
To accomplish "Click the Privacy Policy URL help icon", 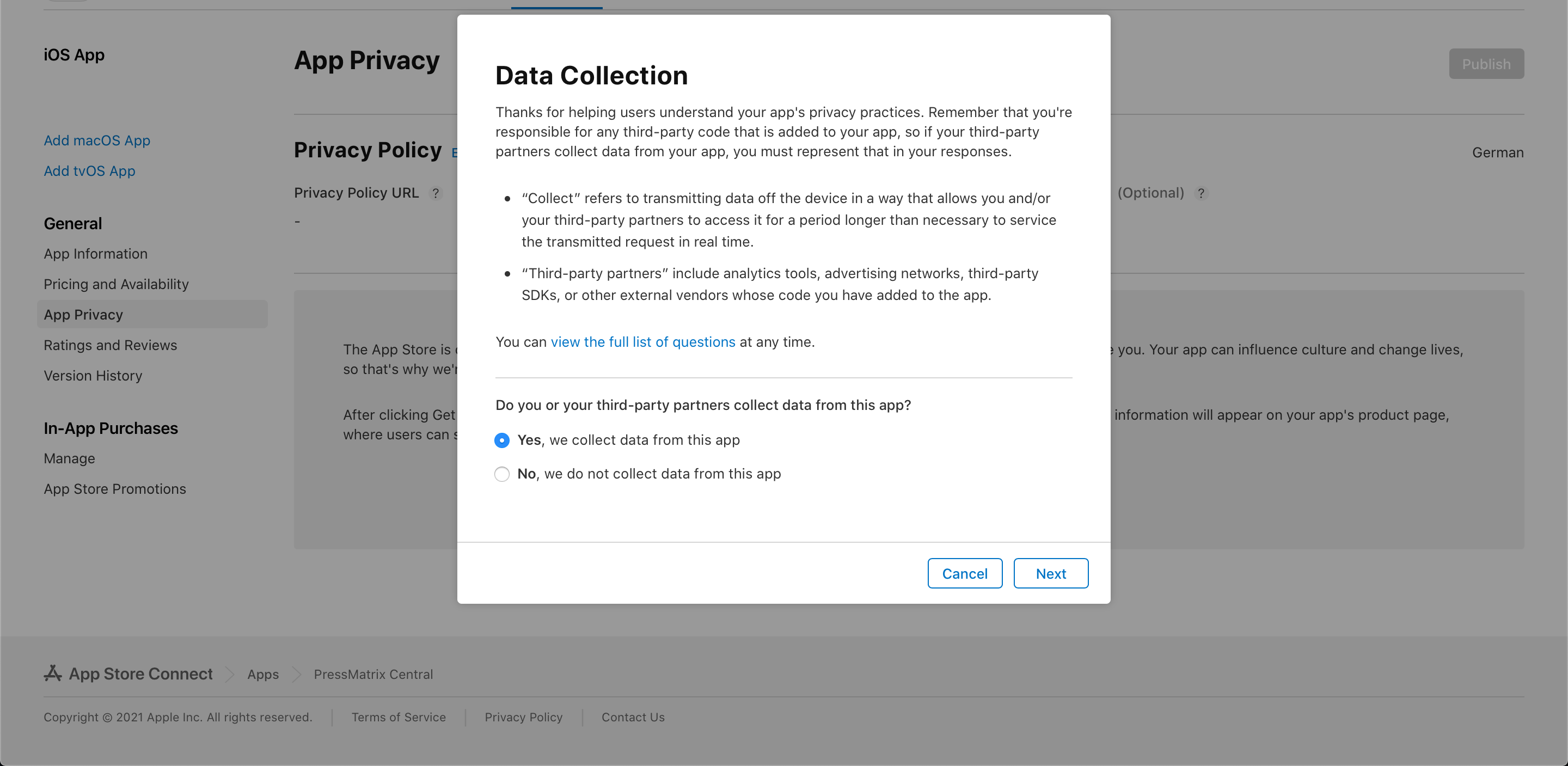I will (435, 194).
